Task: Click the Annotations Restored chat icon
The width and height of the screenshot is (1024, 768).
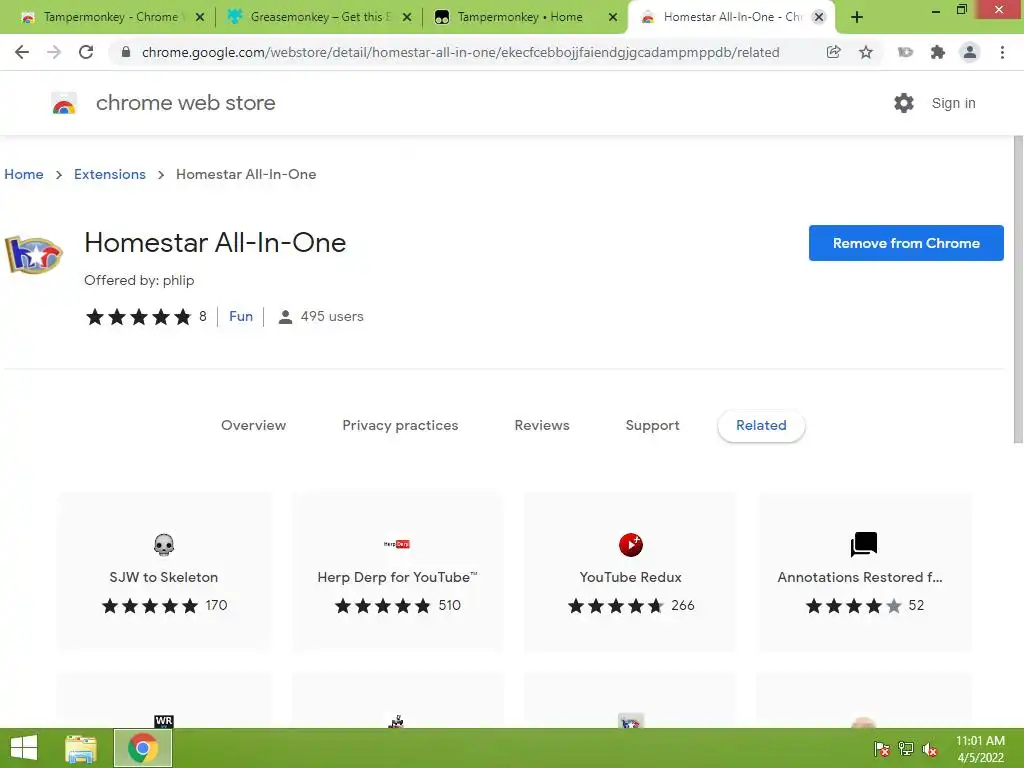Action: 863,545
